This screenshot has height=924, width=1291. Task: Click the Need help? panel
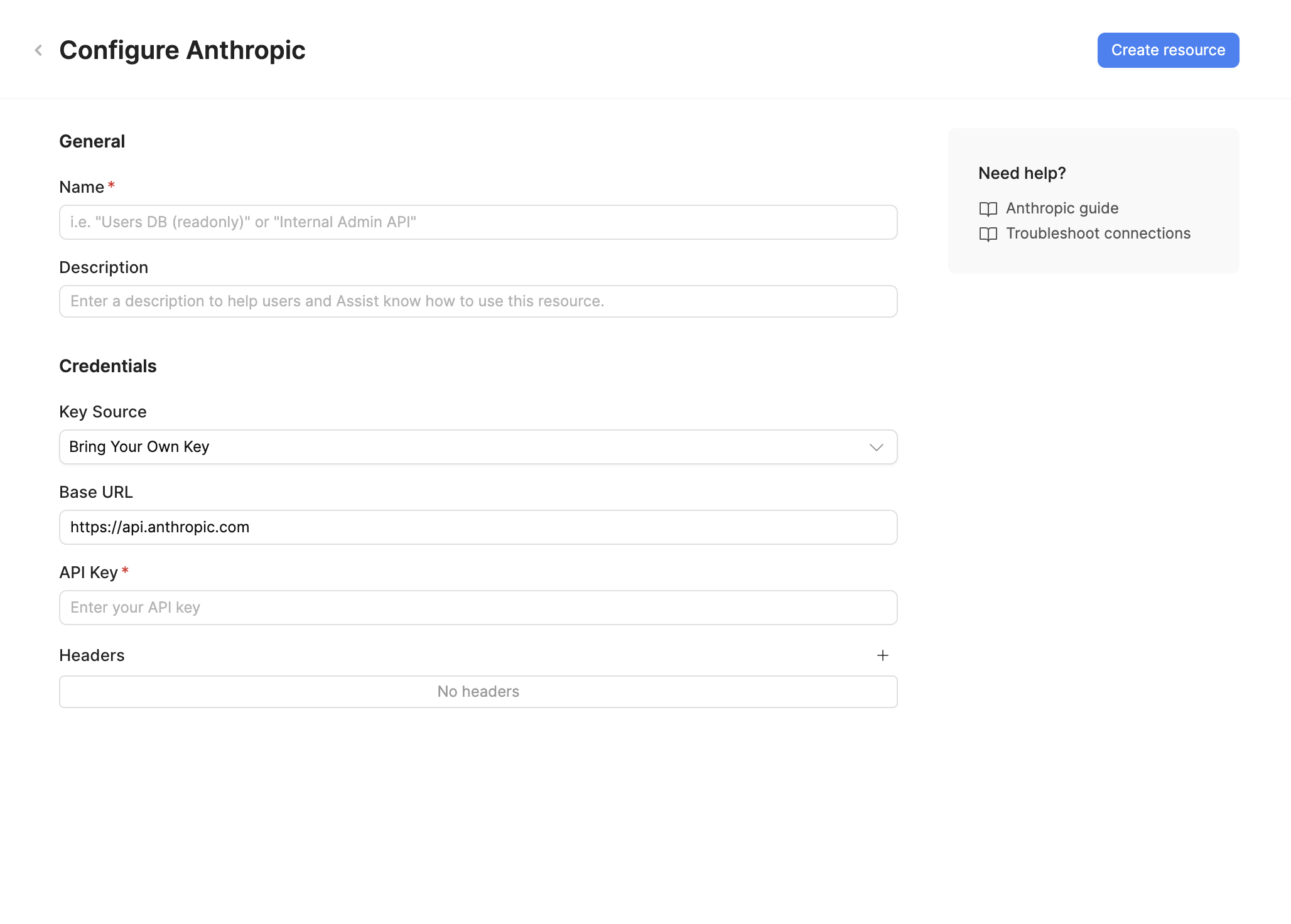1093,200
